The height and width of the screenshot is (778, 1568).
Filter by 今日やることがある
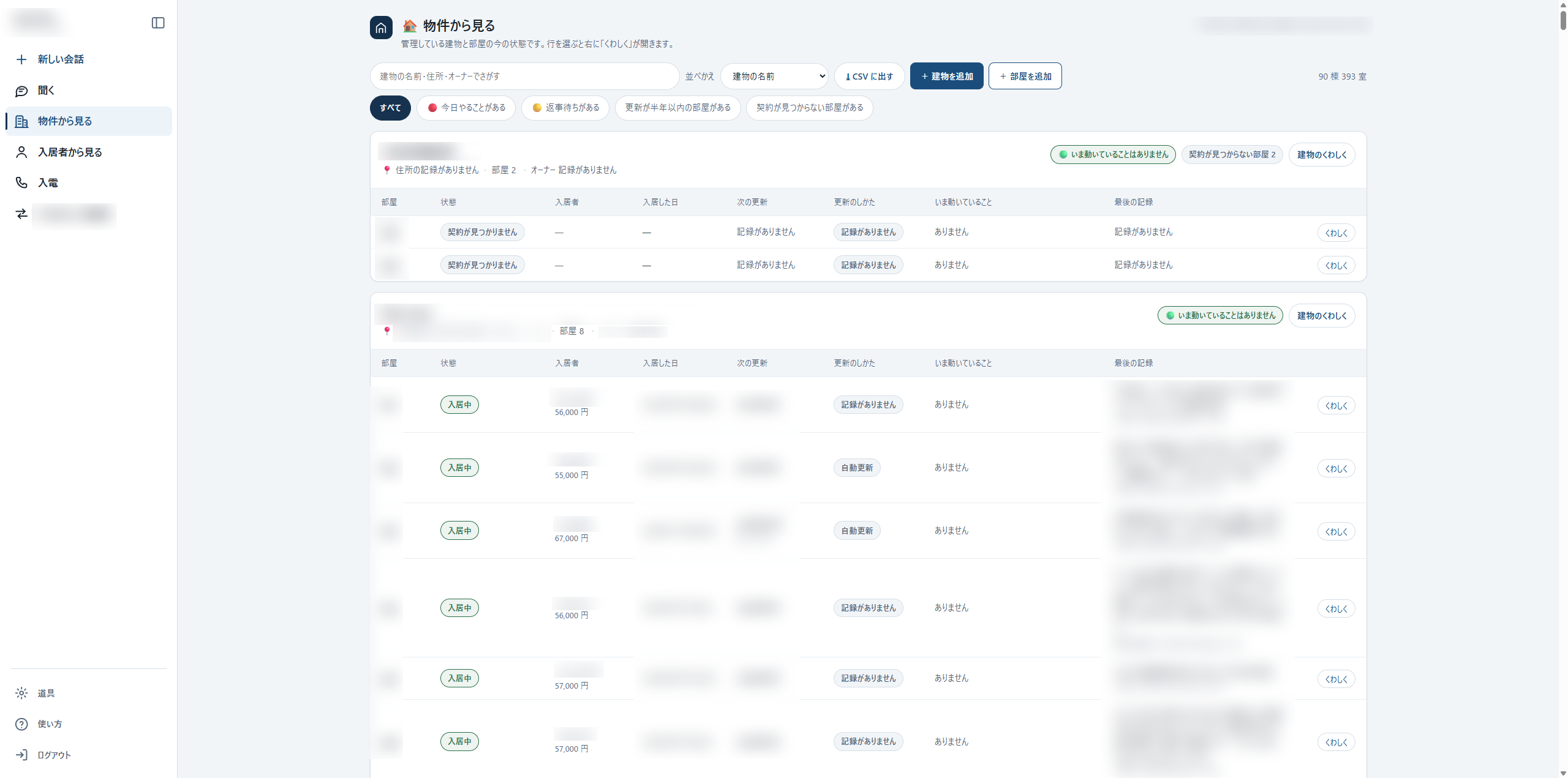coord(466,108)
